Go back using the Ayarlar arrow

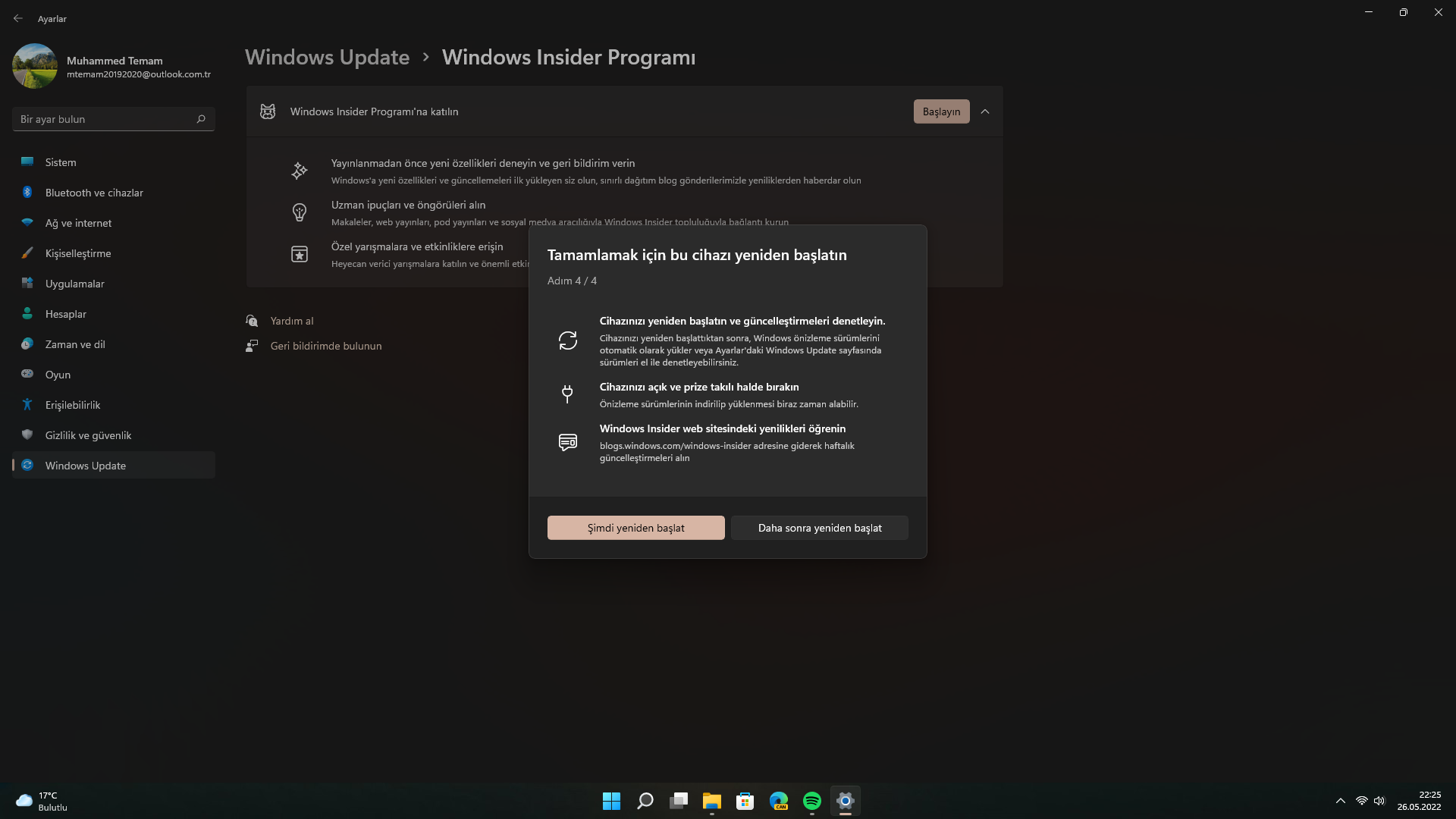click(x=18, y=18)
